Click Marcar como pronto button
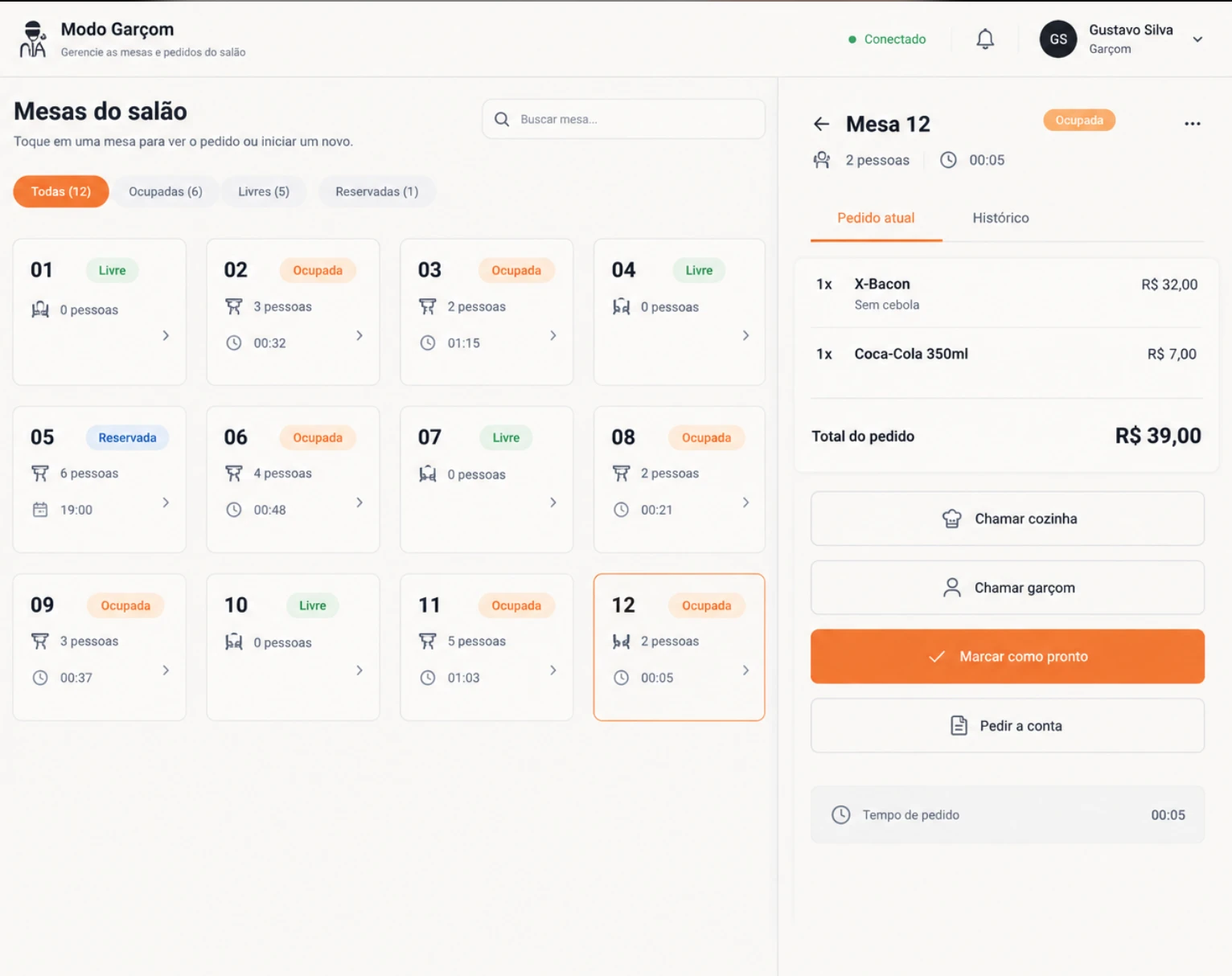 (x=1008, y=657)
